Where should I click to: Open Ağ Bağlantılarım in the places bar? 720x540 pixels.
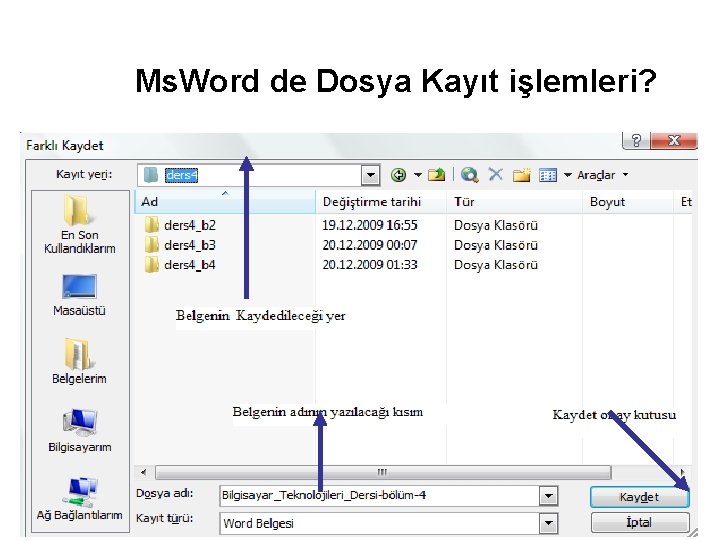click(79, 498)
